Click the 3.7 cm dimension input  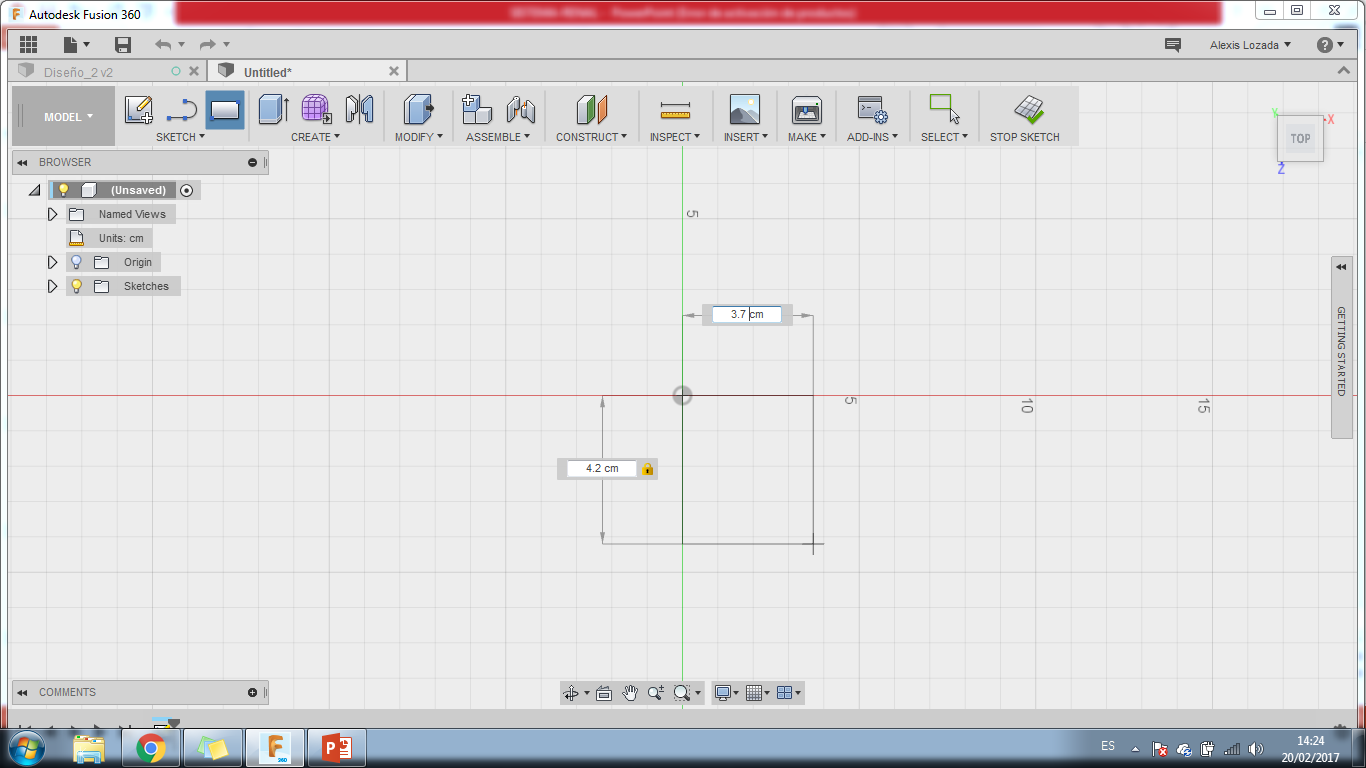(747, 314)
